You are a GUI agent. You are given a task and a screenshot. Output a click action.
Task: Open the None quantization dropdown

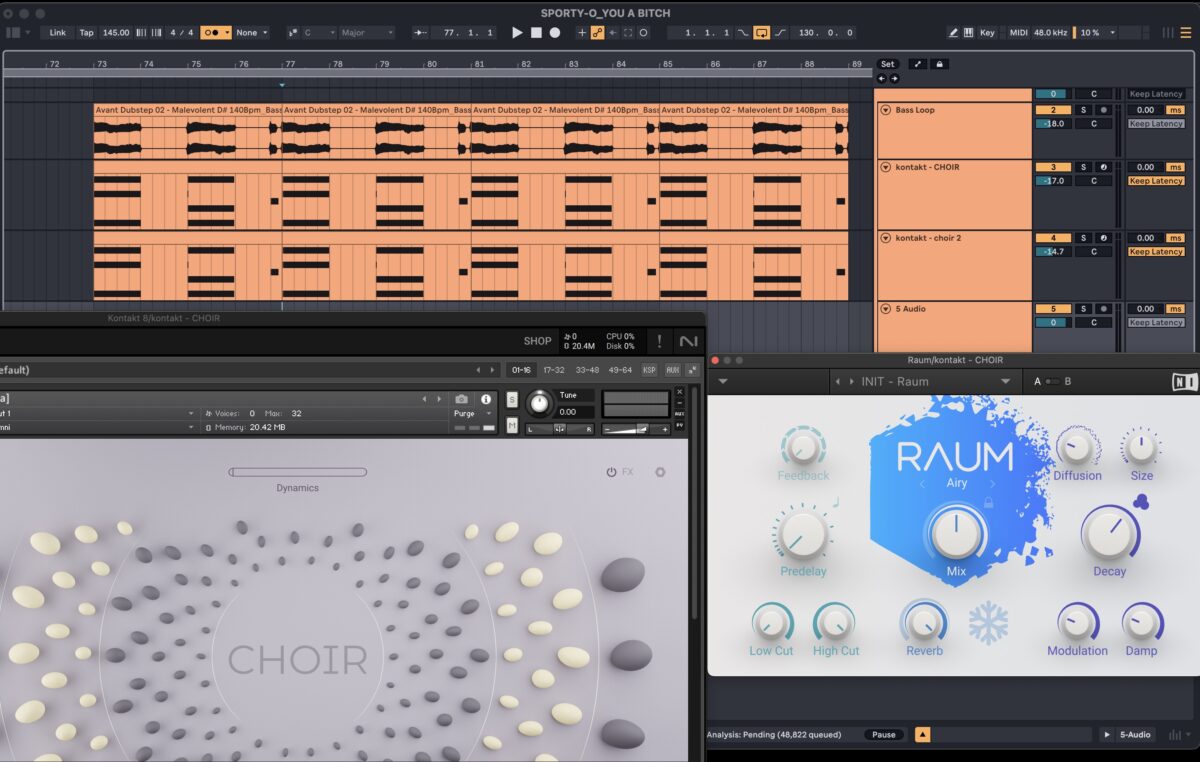(x=251, y=32)
